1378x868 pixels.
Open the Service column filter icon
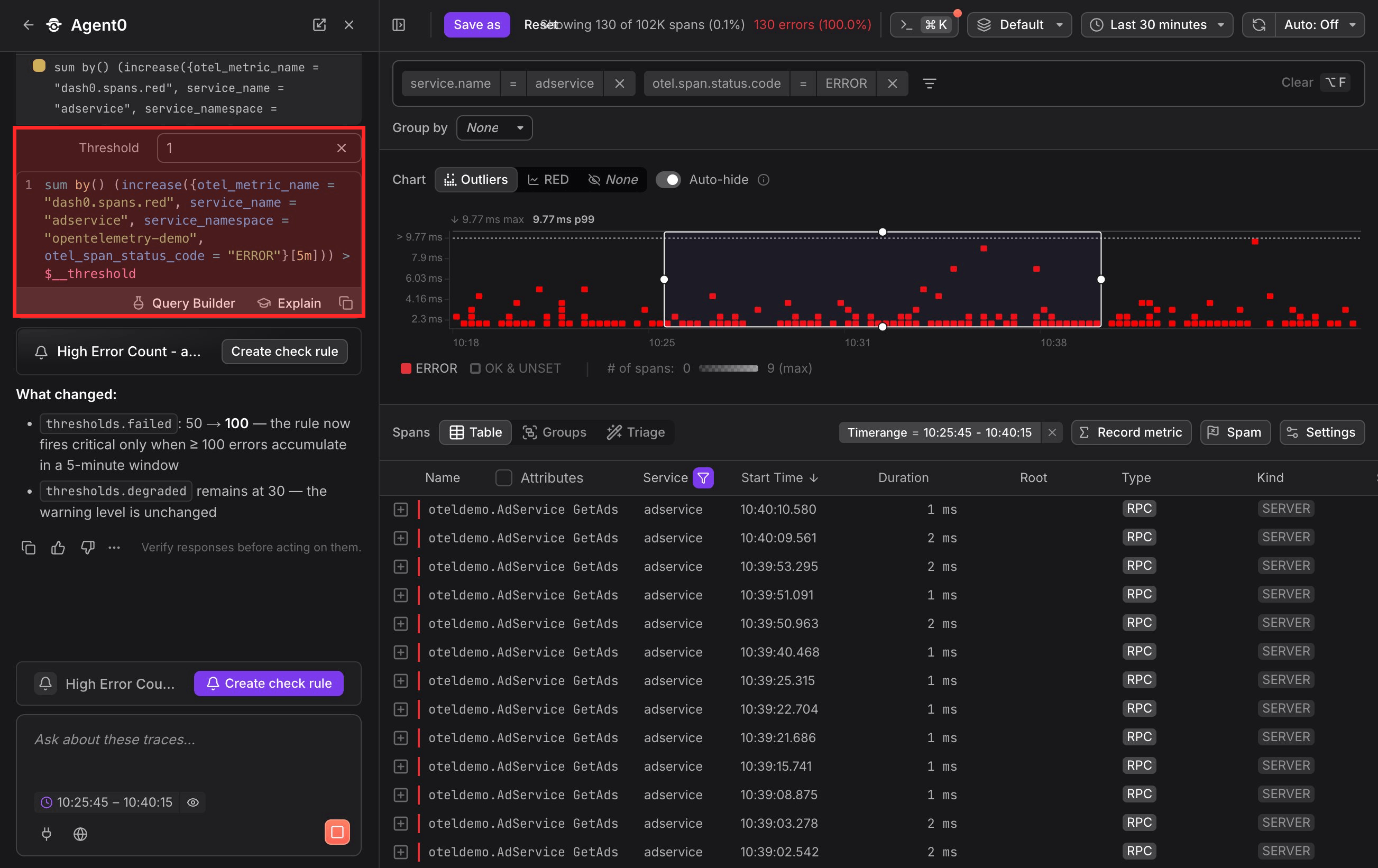[703, 478]
